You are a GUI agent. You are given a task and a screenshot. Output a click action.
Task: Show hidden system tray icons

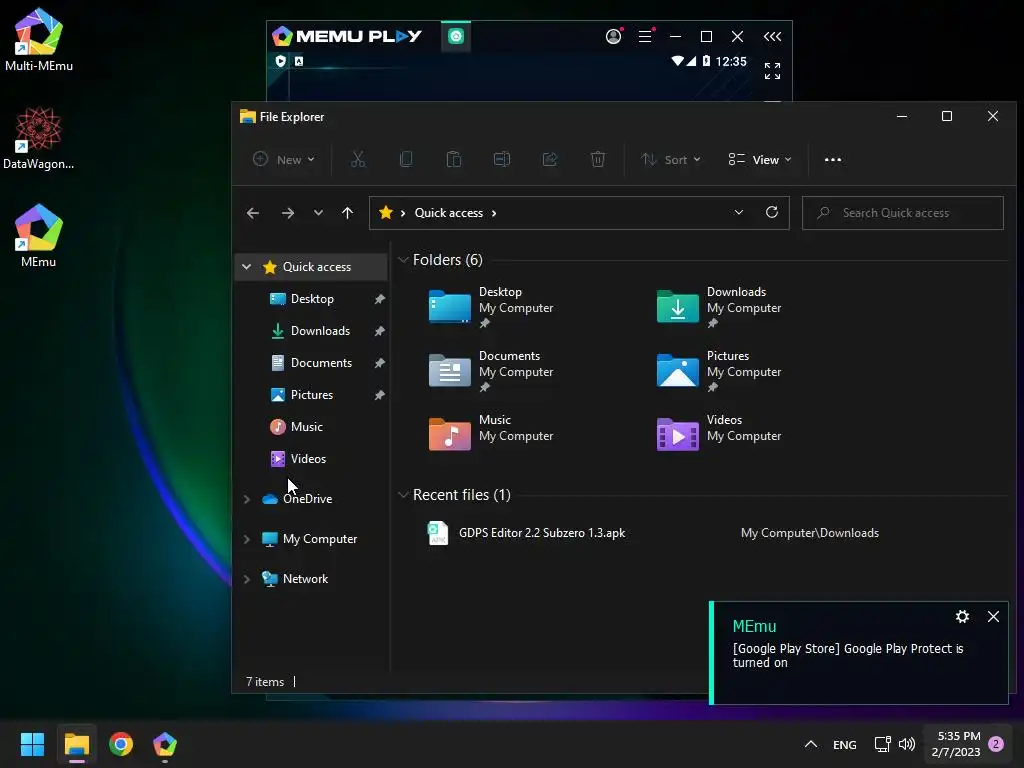[810, 744]
